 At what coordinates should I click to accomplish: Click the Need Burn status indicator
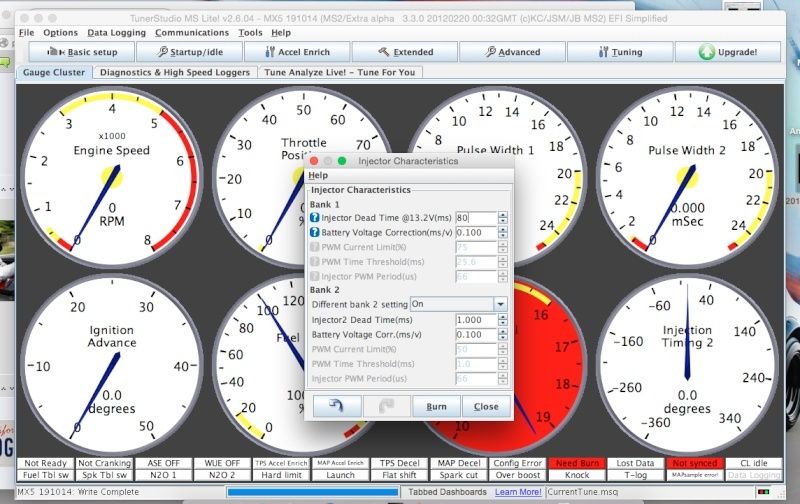click(x=577, y=463)
